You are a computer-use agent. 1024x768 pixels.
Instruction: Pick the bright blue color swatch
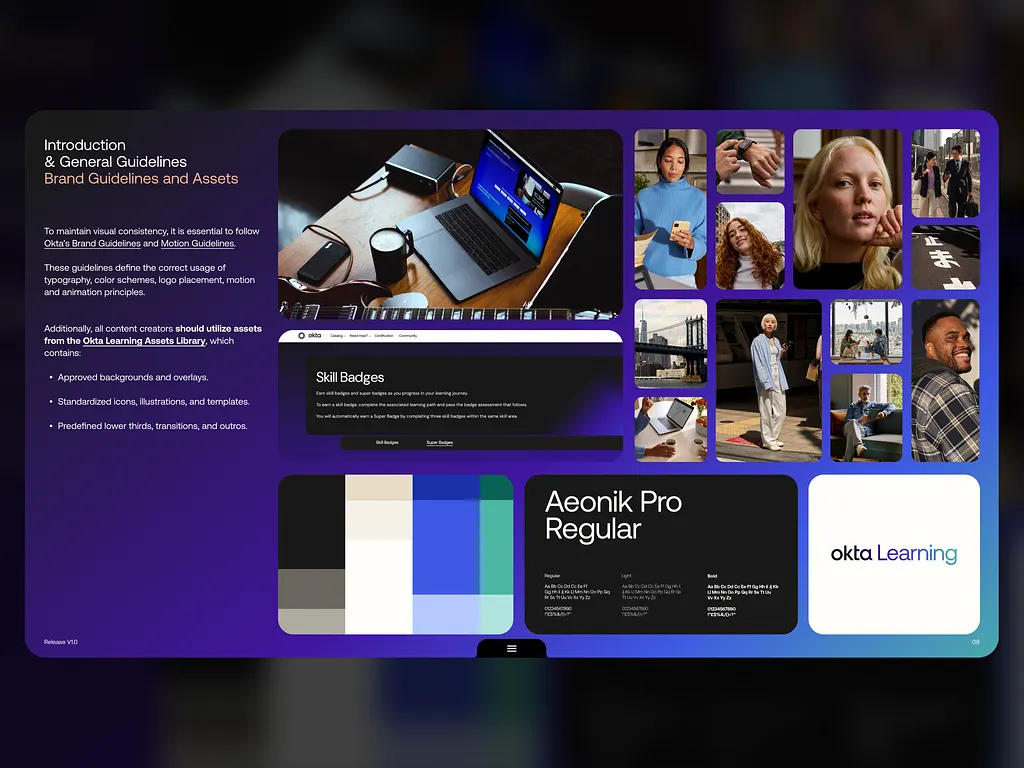446,547
